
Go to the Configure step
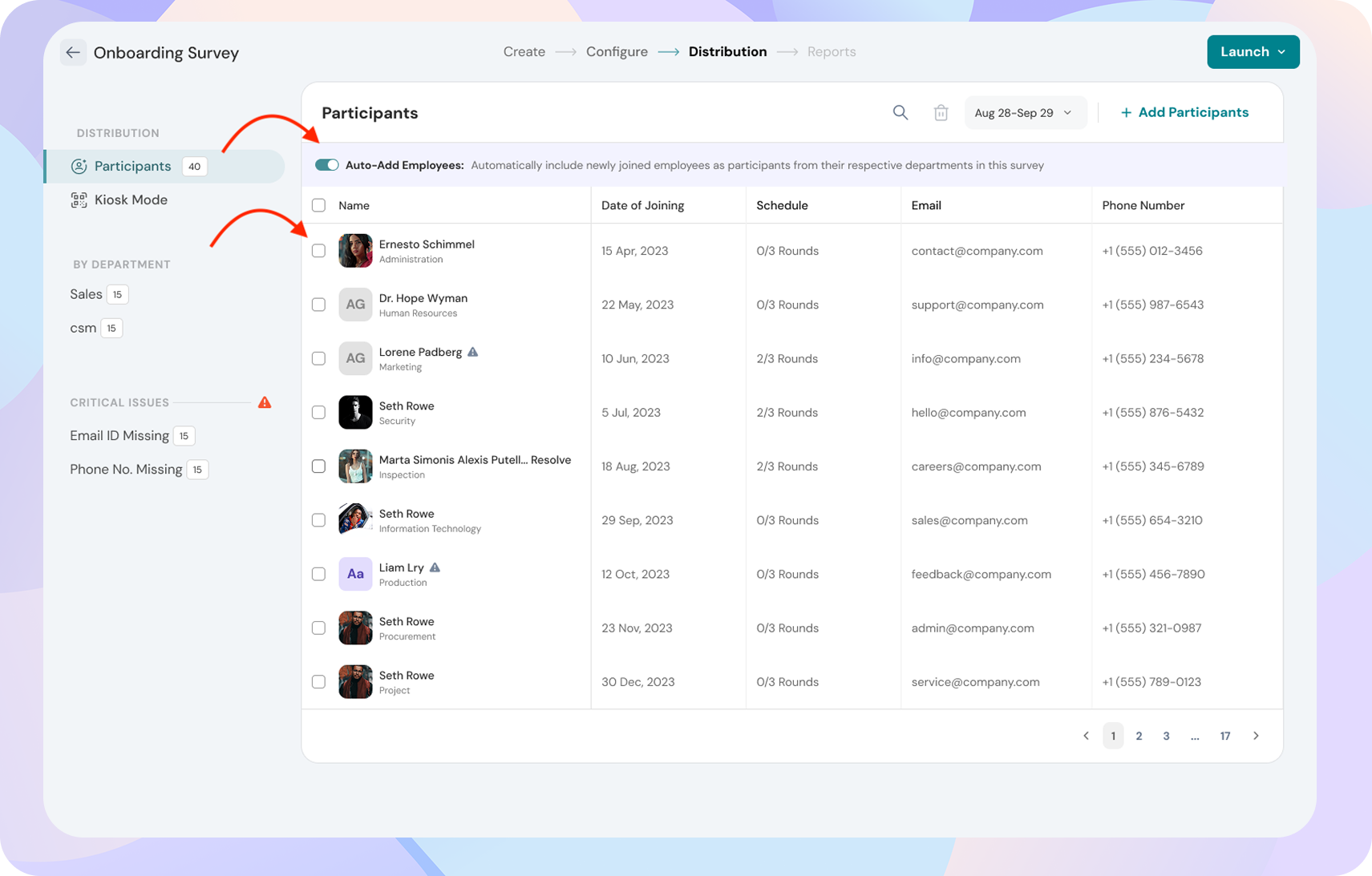point(617,52)
